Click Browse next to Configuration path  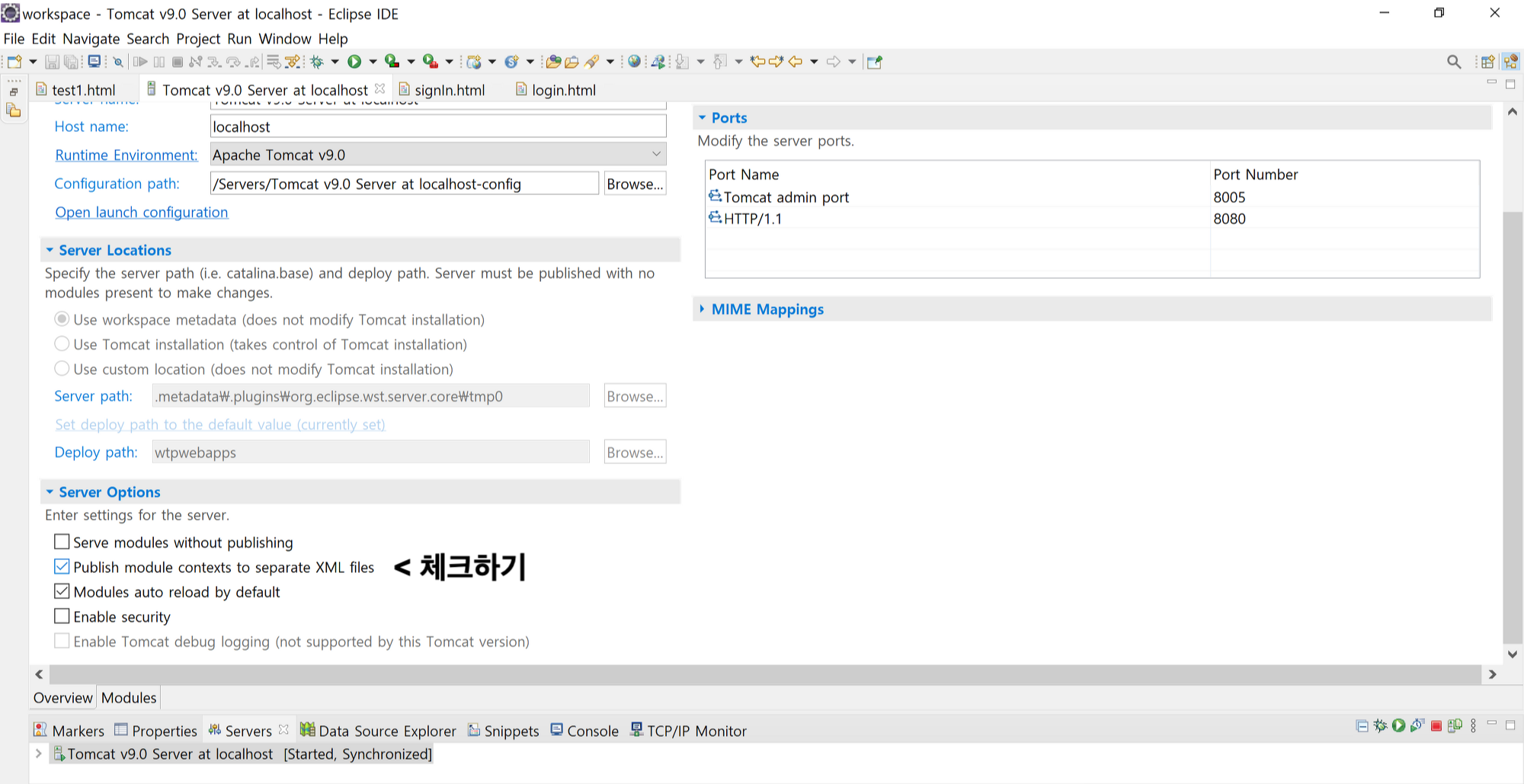635,184
